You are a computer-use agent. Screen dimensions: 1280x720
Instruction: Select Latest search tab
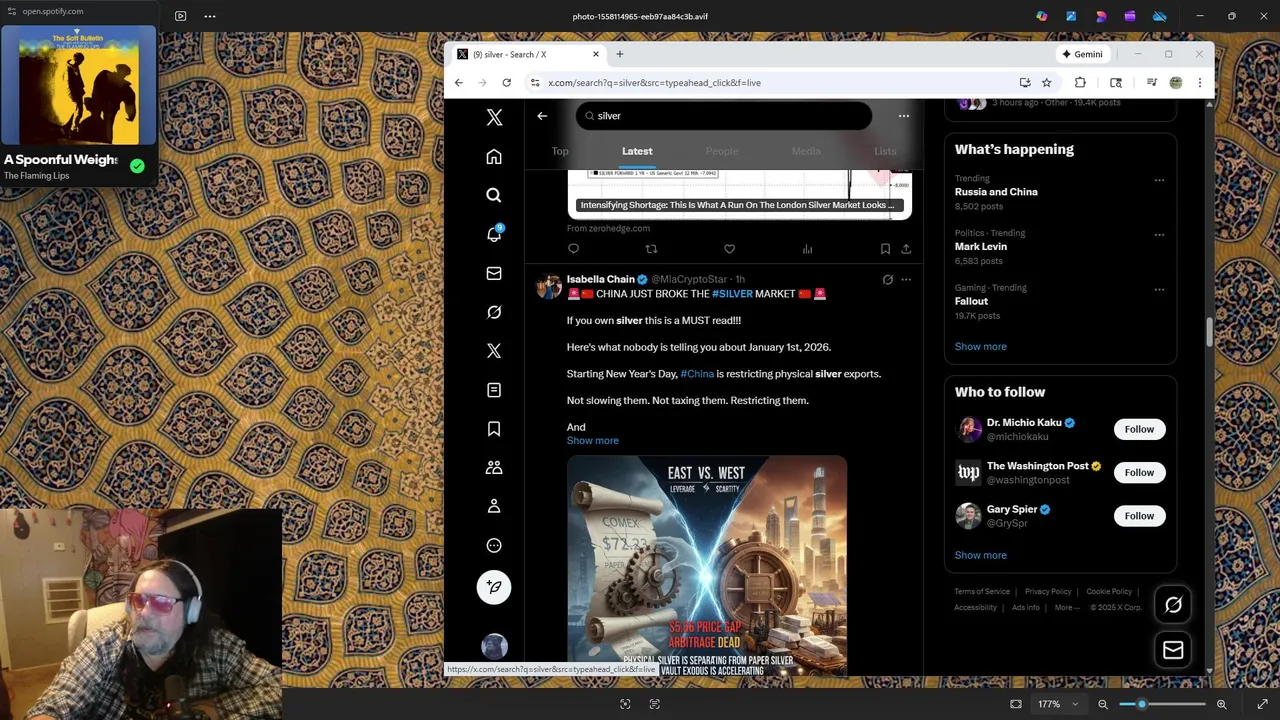pos(637,152)
